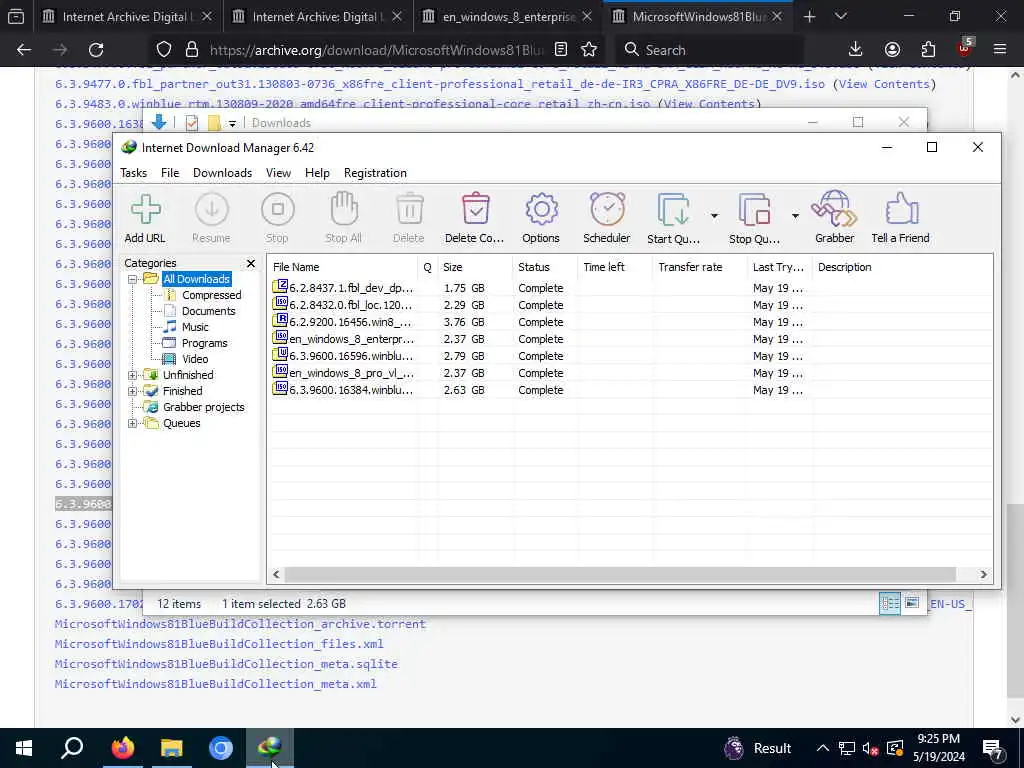The image size is (1024, 768).
Task: Open Firefox from the taskbar
Action: [122, 748]
